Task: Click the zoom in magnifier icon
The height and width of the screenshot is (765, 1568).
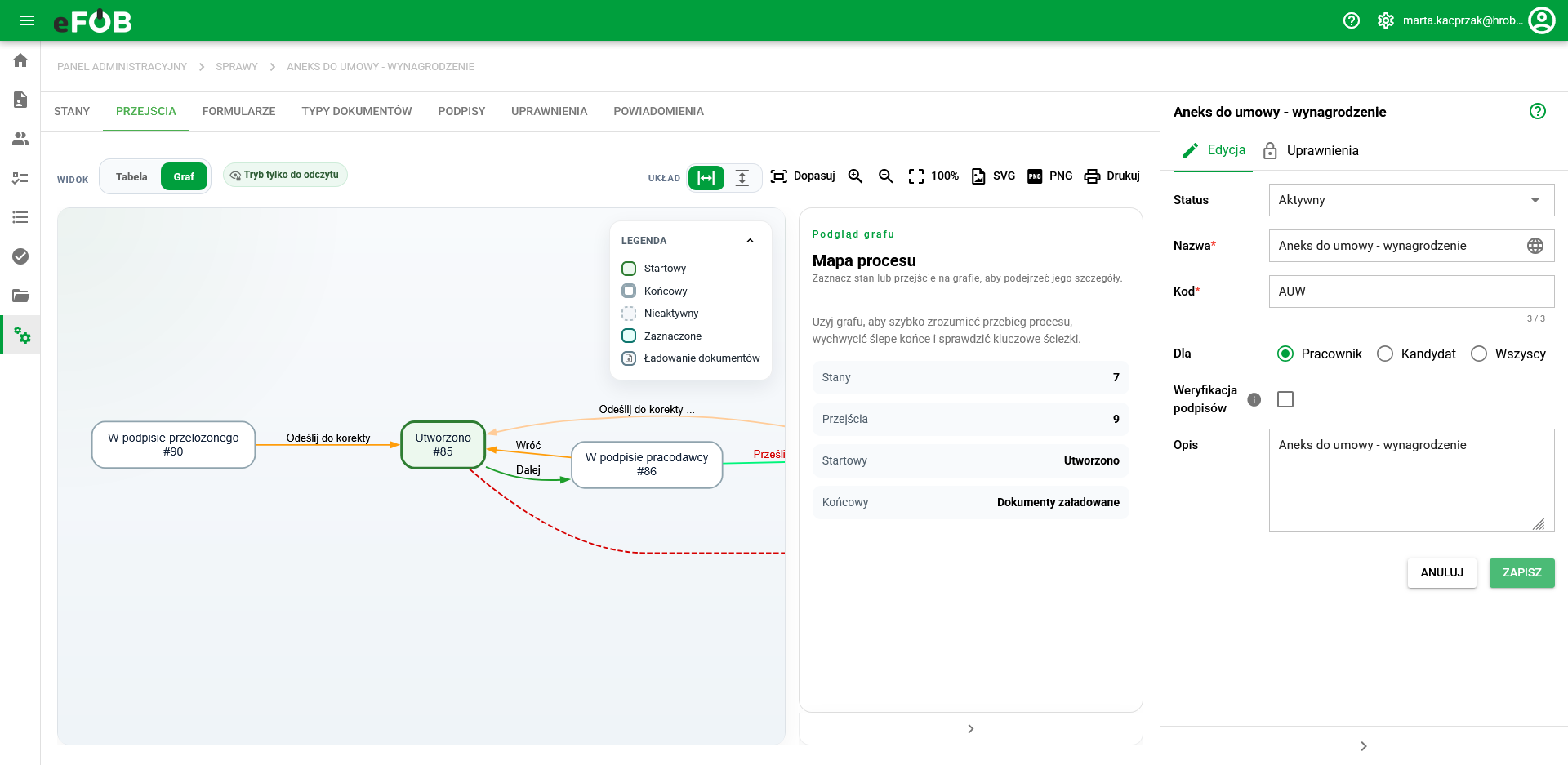Action: coord(855,176)
